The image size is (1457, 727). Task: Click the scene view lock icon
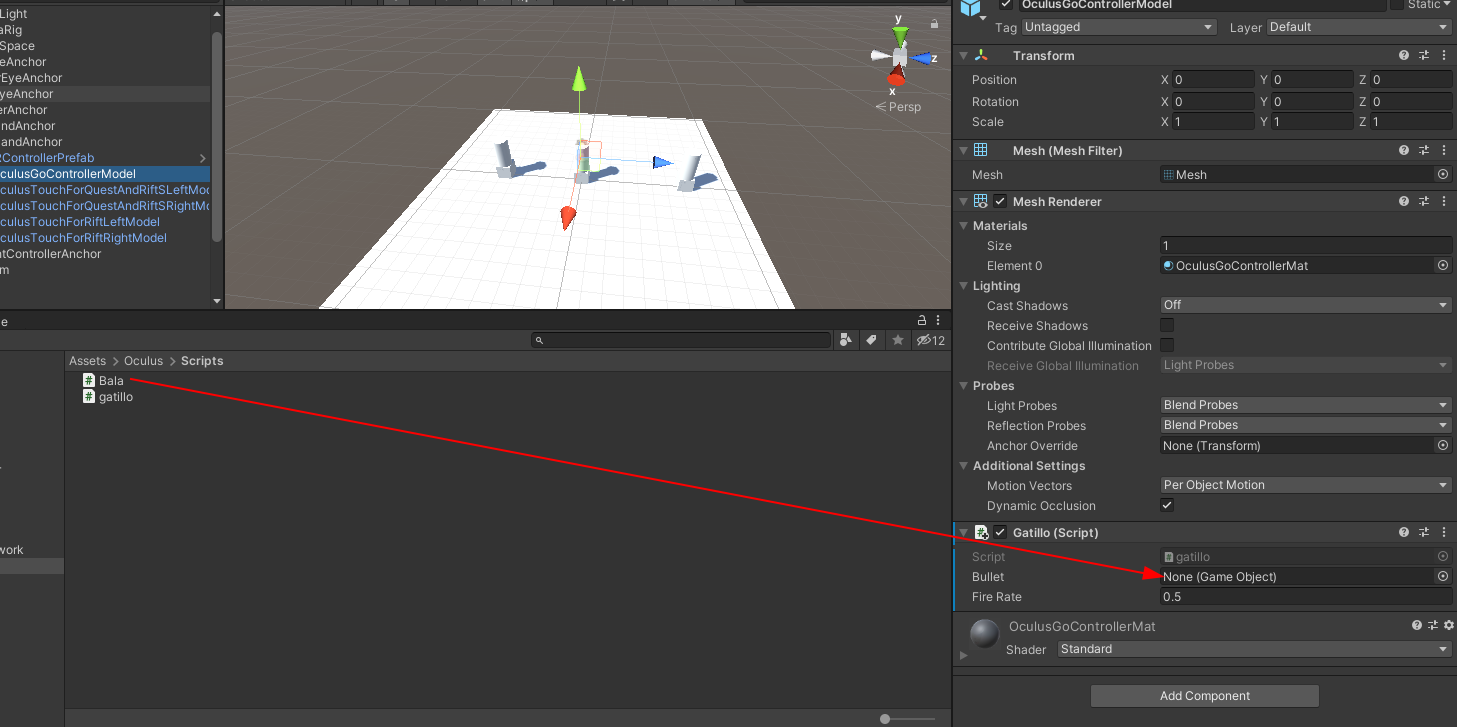pyautogui.click(x=934, y=23)
